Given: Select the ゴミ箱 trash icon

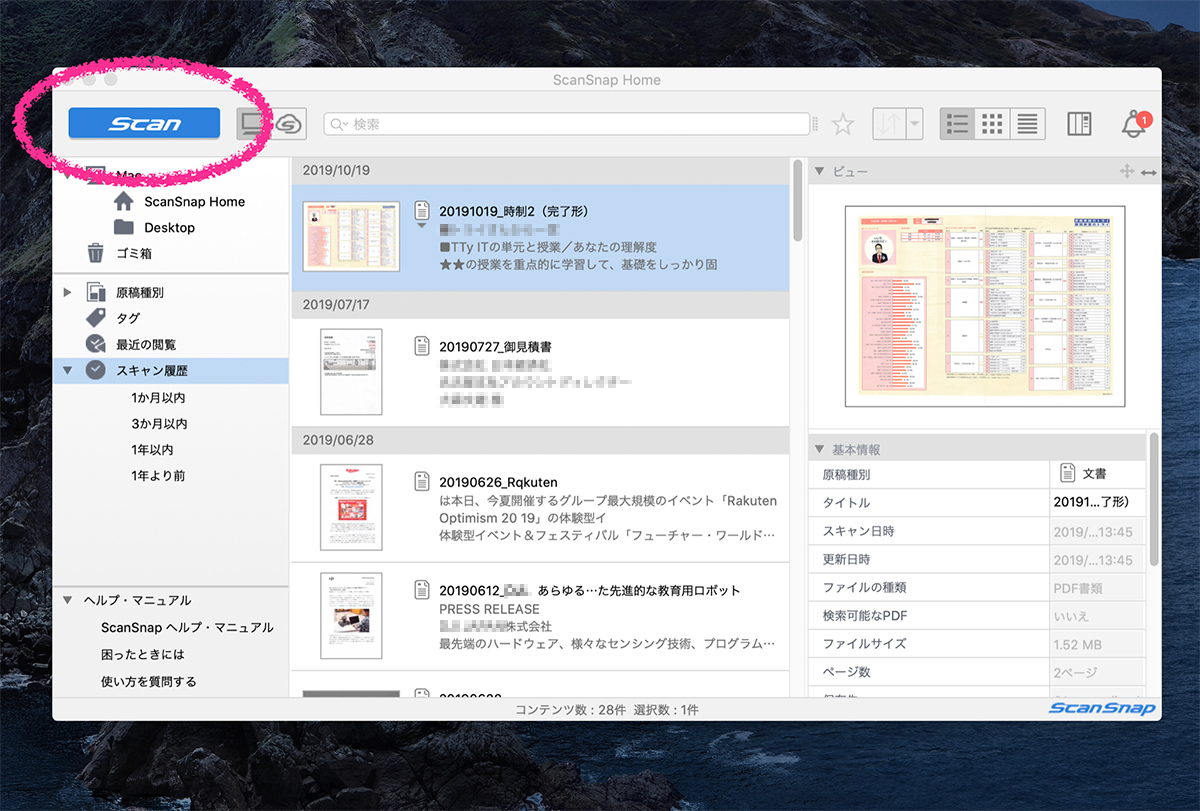Looking at the screenshot, I should 96,254.
